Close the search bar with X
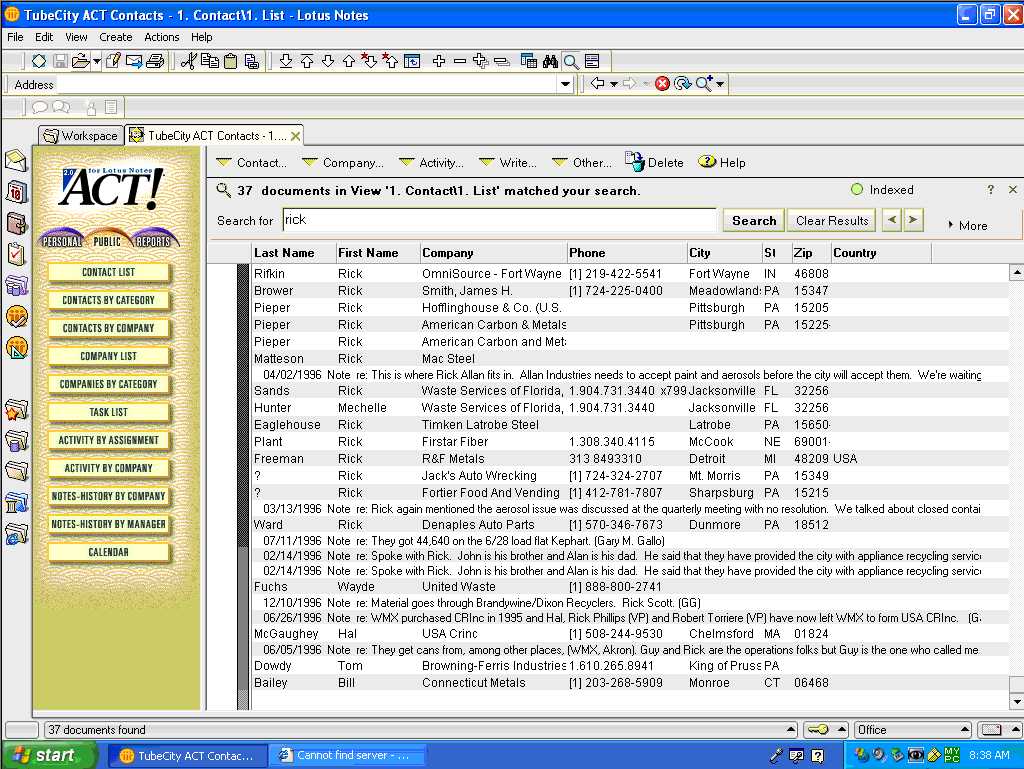1024x769 pixels. 1013,189
